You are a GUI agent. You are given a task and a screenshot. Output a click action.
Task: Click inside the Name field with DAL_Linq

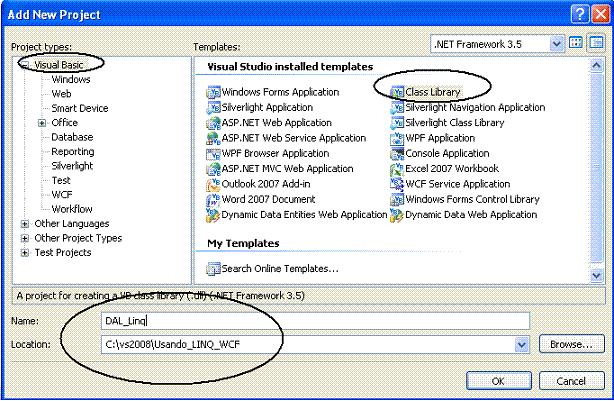[315, 321]
